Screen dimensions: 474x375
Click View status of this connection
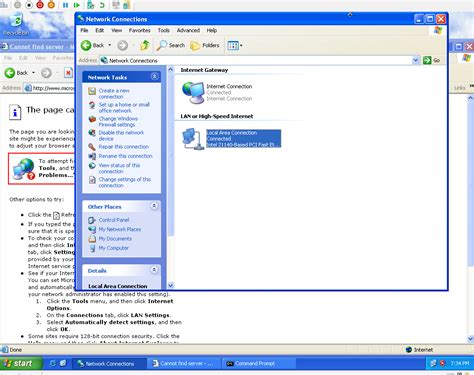click(119, 168)
